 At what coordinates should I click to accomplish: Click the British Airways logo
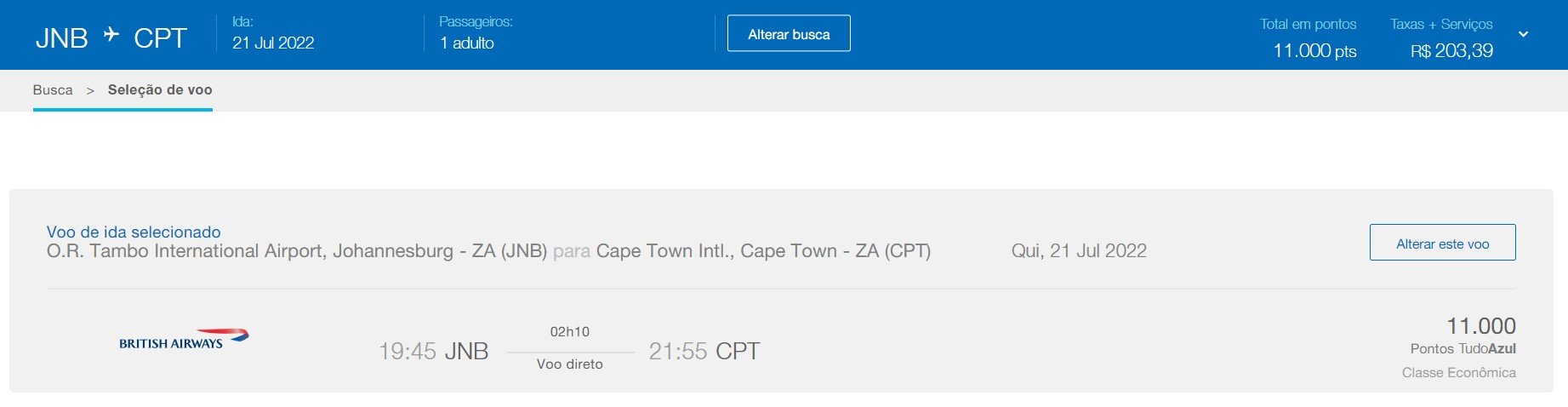[x=184, y=339]
